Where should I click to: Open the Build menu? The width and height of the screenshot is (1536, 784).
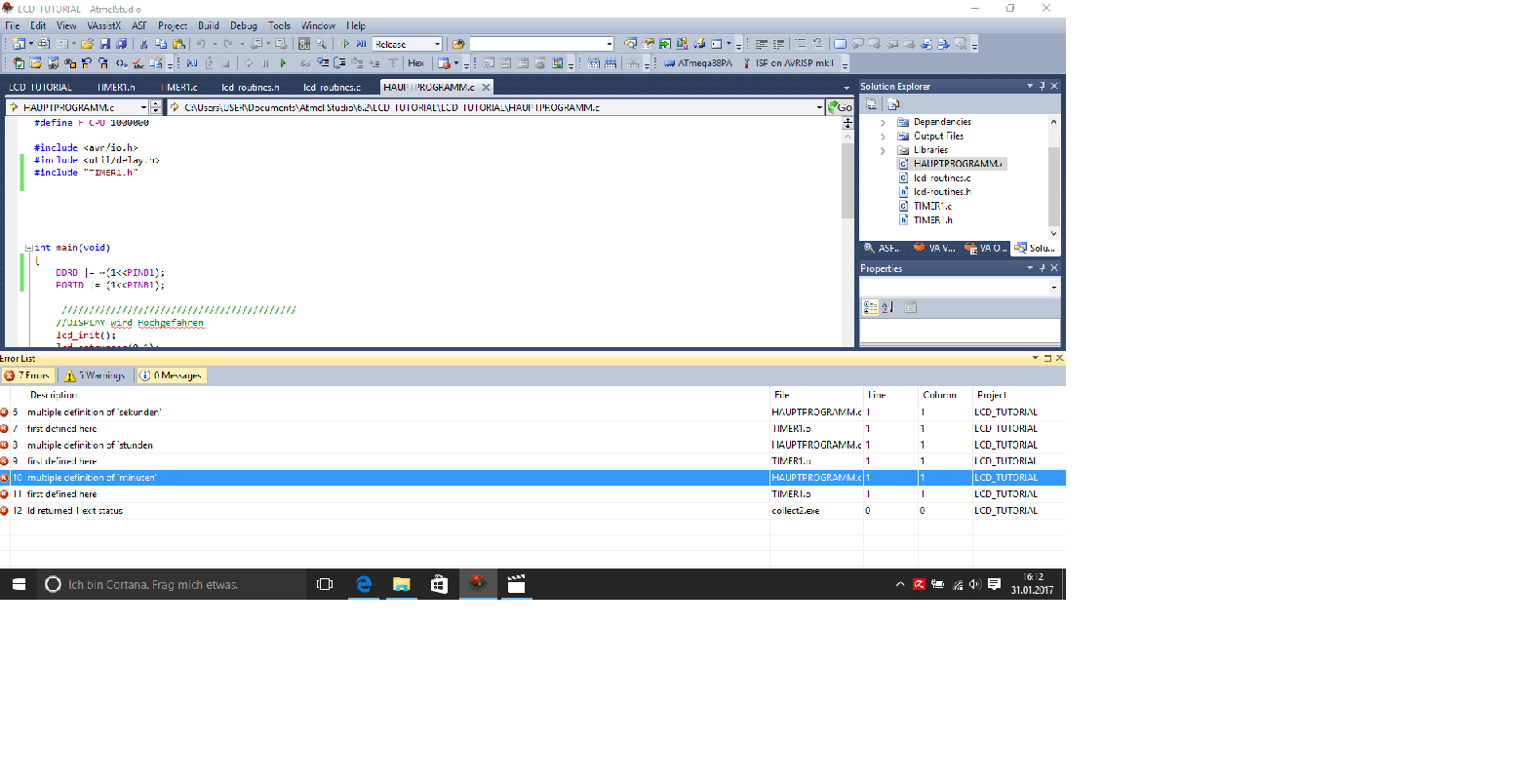(x=208, y=26)
